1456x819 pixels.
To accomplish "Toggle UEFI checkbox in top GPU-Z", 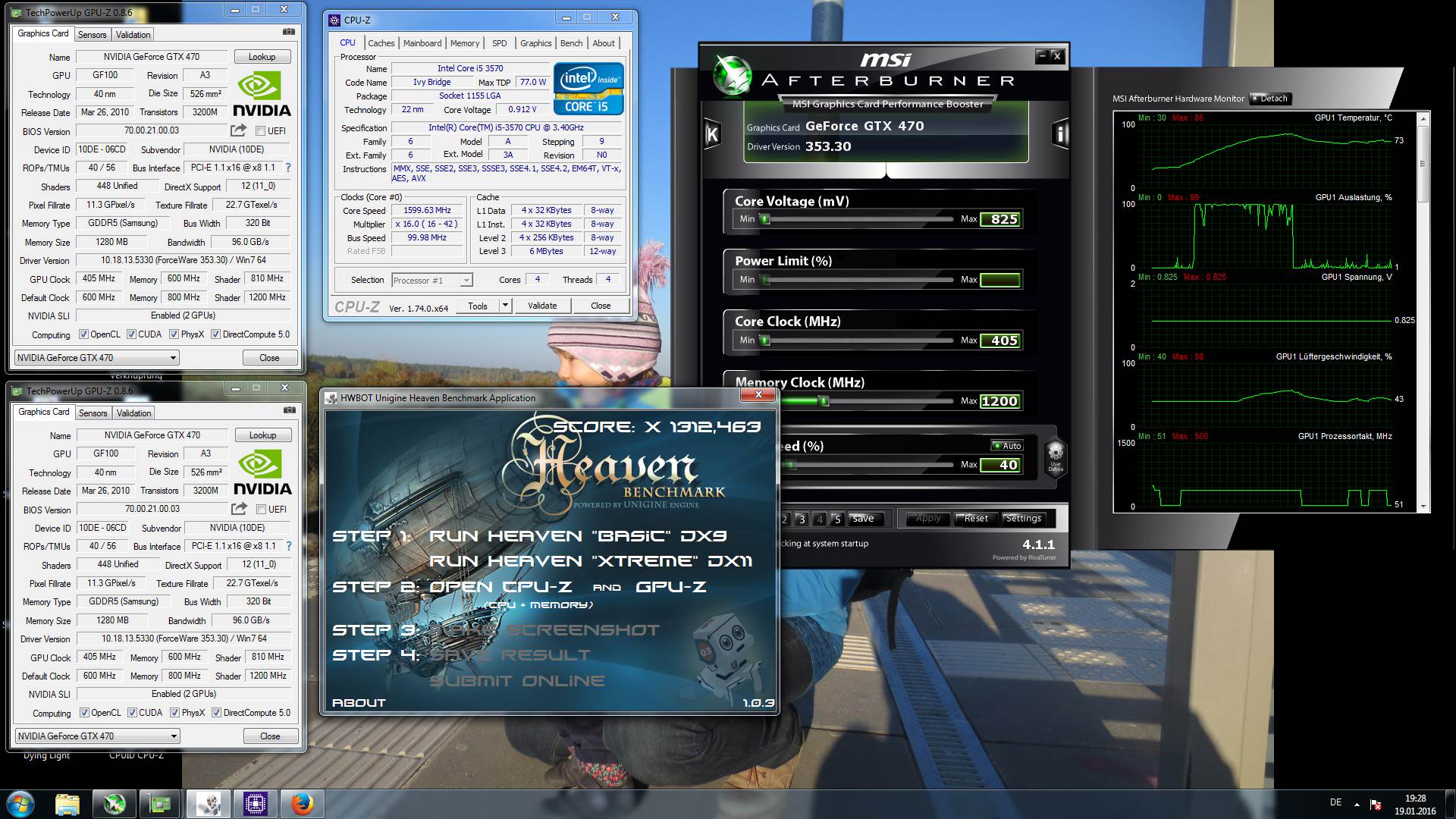I will 261,131.
